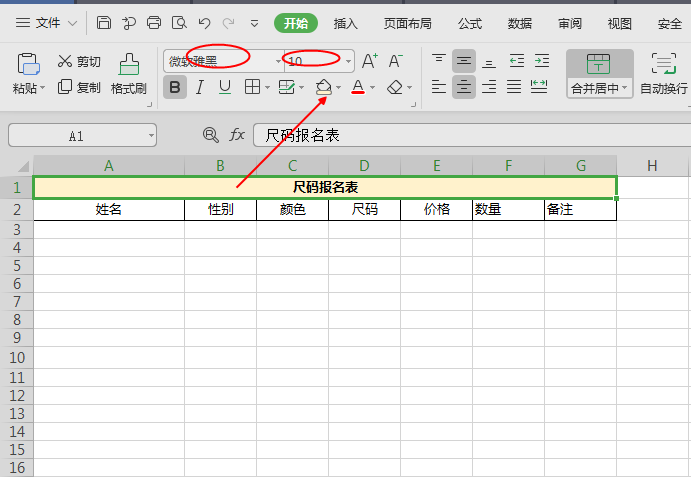Switch to the 公式 tab
Image resolution: width=691 pixels, height=477 pixels.
point(470,23)
